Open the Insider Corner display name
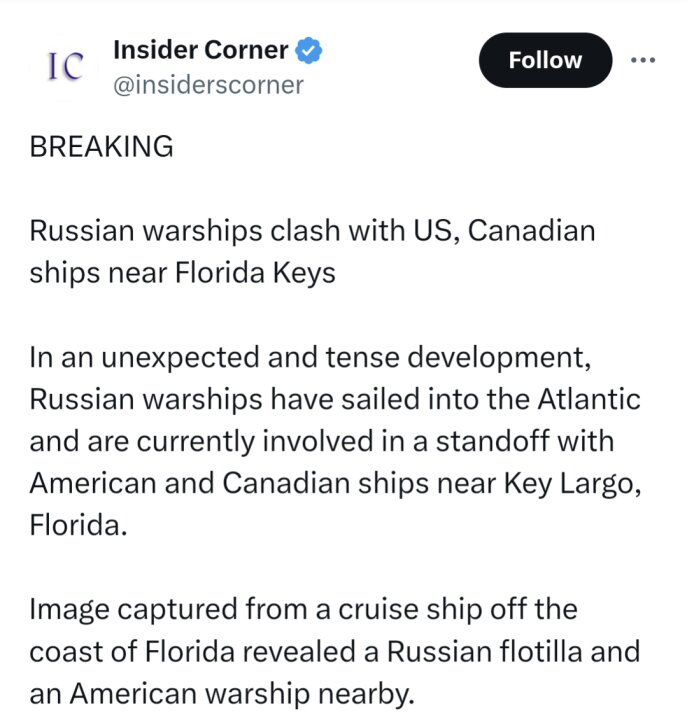Viewport: 687px width, 720px height. (x=201, y=50)
